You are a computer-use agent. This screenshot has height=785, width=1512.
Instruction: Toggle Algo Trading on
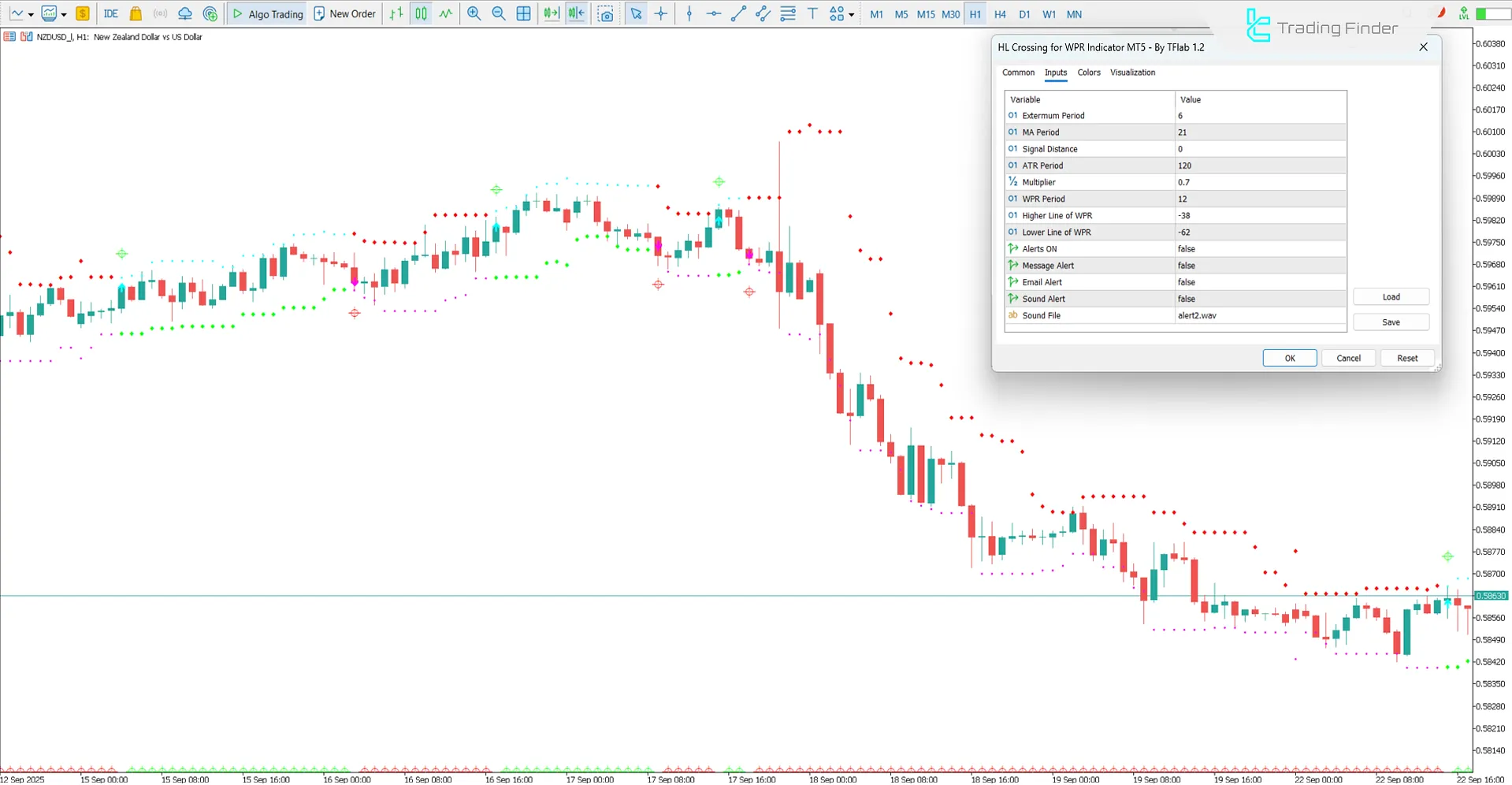(x=267, y=13)
